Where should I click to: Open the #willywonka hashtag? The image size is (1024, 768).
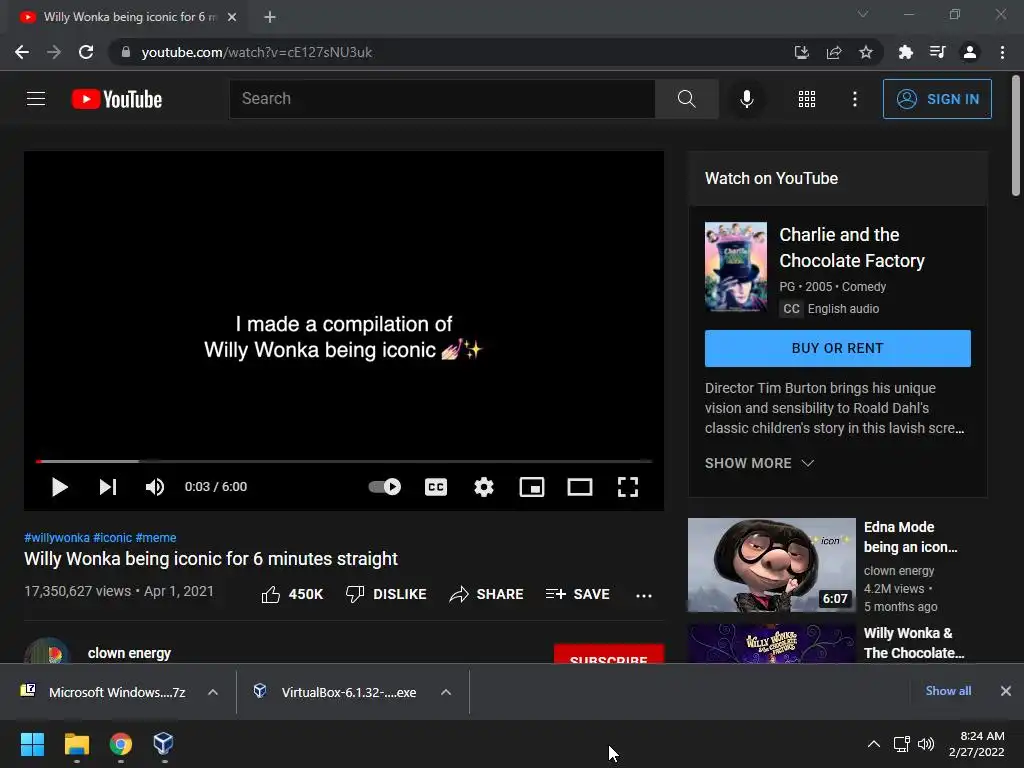57,537
